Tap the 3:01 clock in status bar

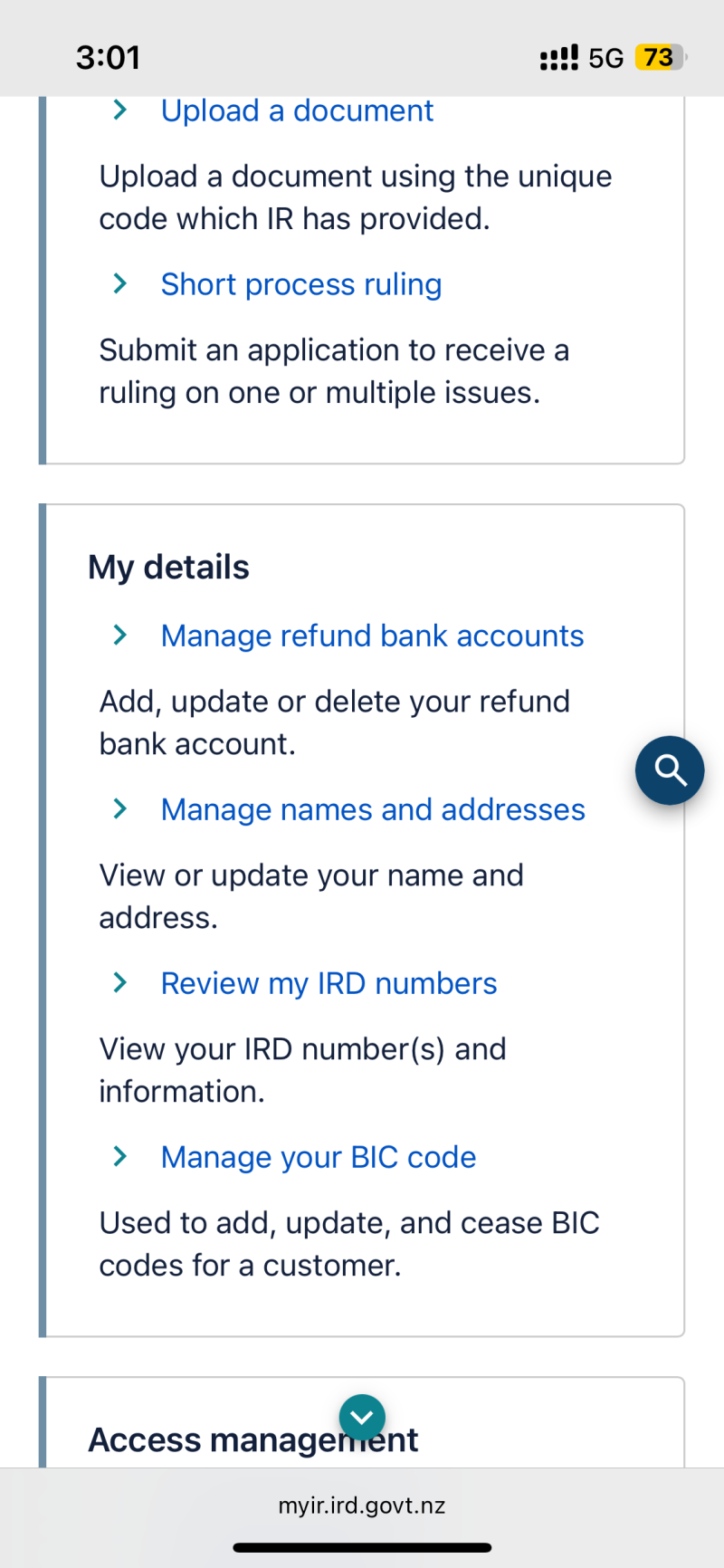pos(108,58)
